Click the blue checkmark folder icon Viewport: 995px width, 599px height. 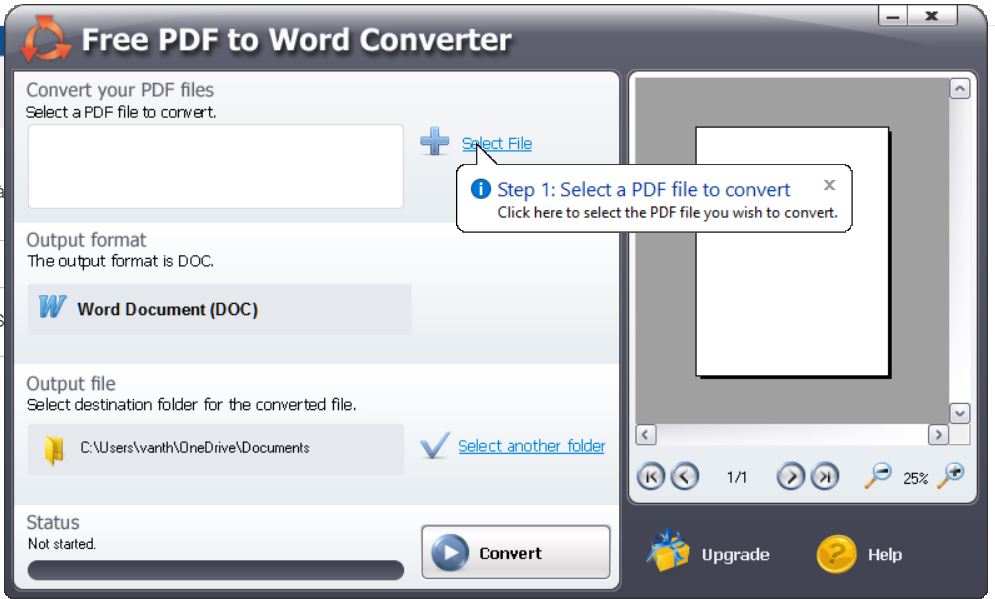435,445
